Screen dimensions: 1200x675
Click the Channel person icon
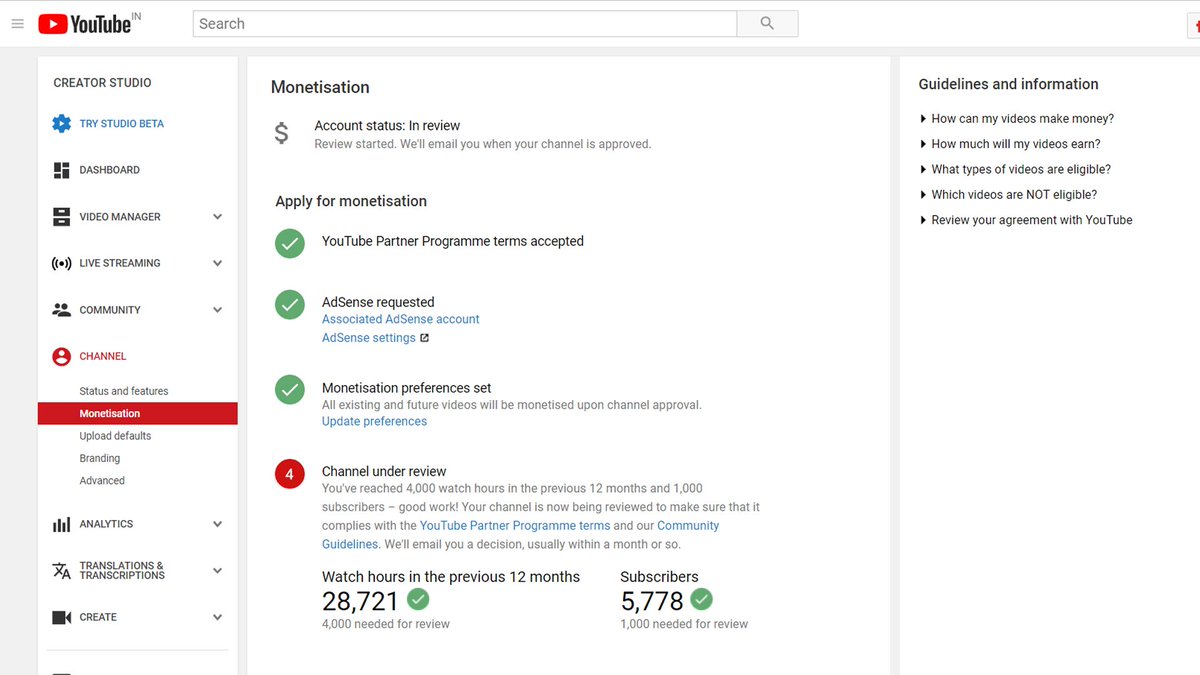61,356
